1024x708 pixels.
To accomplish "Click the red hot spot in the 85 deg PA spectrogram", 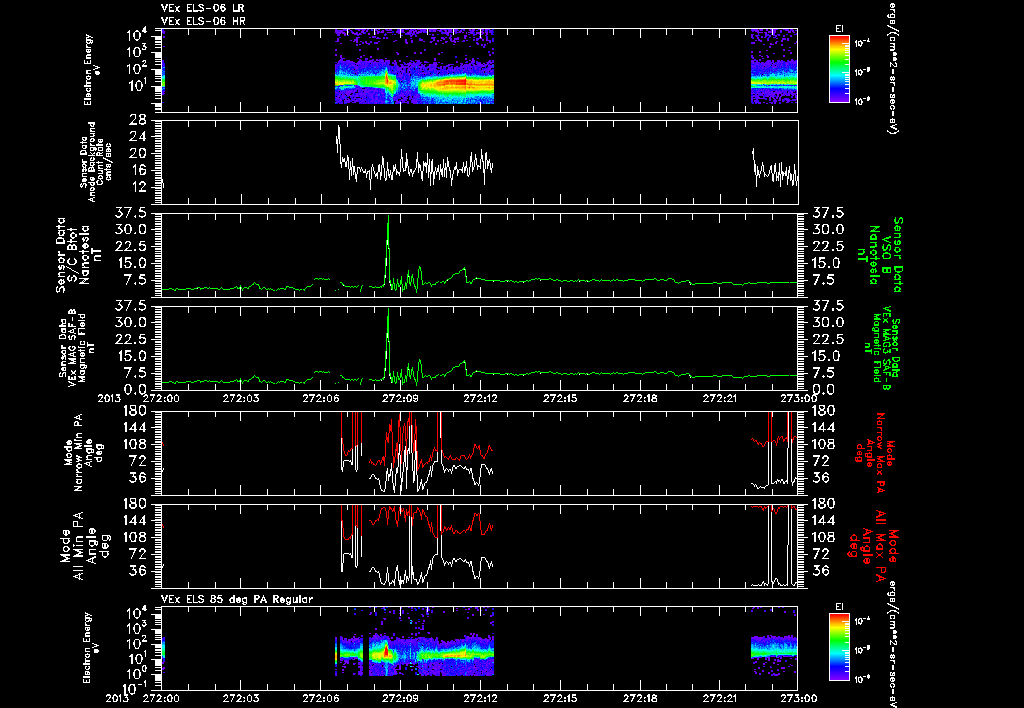I will point(386,651).
